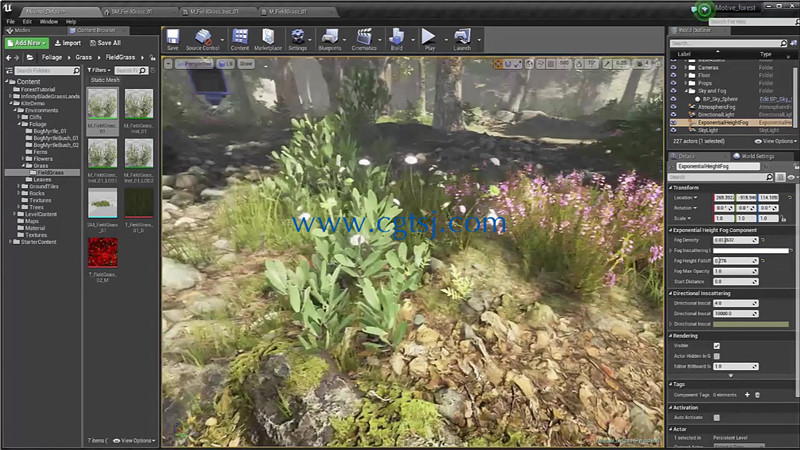This screenshot has width=800, height=450.
Task: Open Filters dropdown in content browser
Action: point(98,70)
